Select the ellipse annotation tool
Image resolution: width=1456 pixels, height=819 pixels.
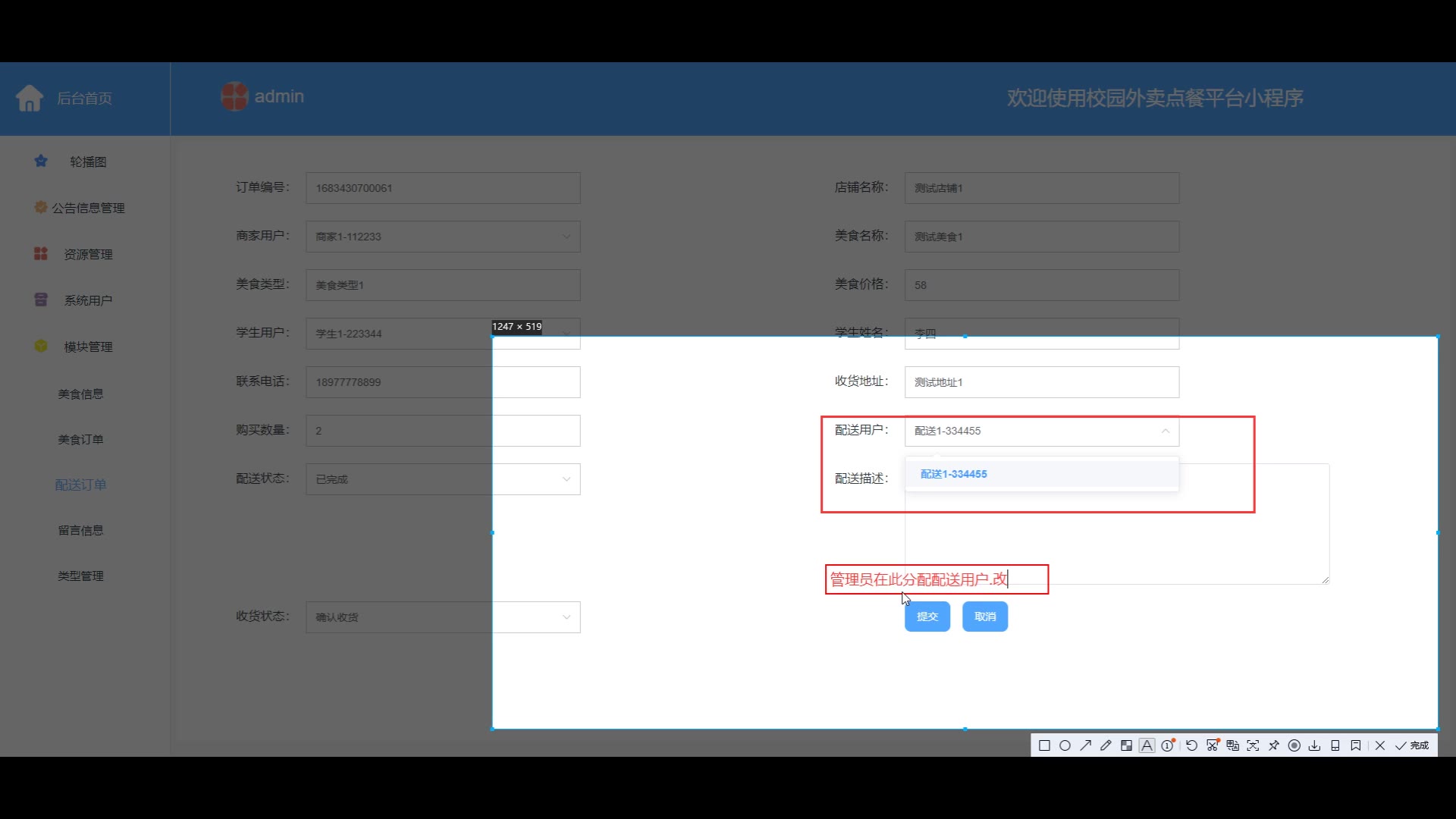click(x=1065, y=745)
